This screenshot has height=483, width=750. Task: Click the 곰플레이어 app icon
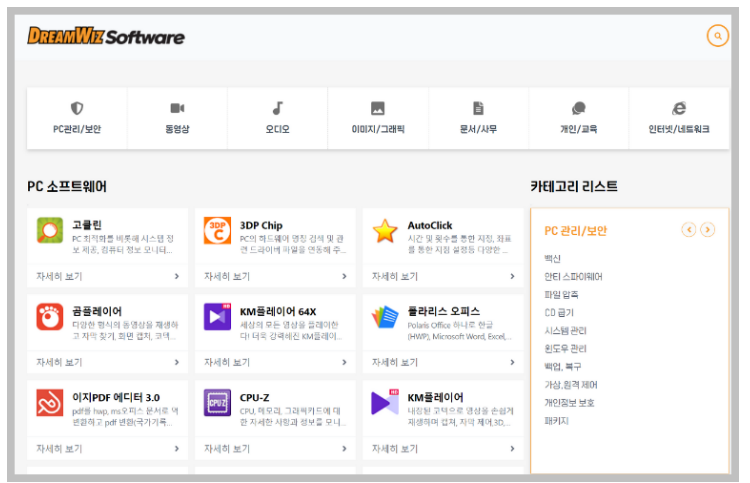[50, 317]
